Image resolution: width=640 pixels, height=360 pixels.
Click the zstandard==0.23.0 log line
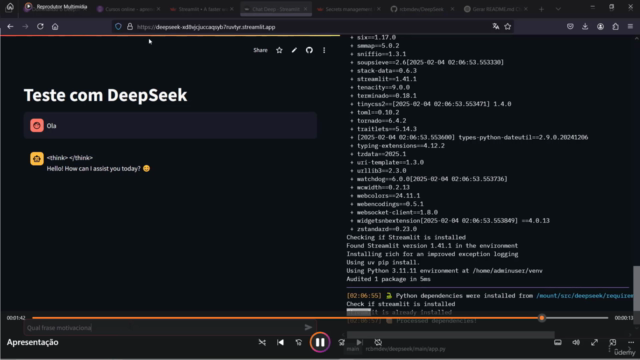pyautogui.click(x=387, y=229)
